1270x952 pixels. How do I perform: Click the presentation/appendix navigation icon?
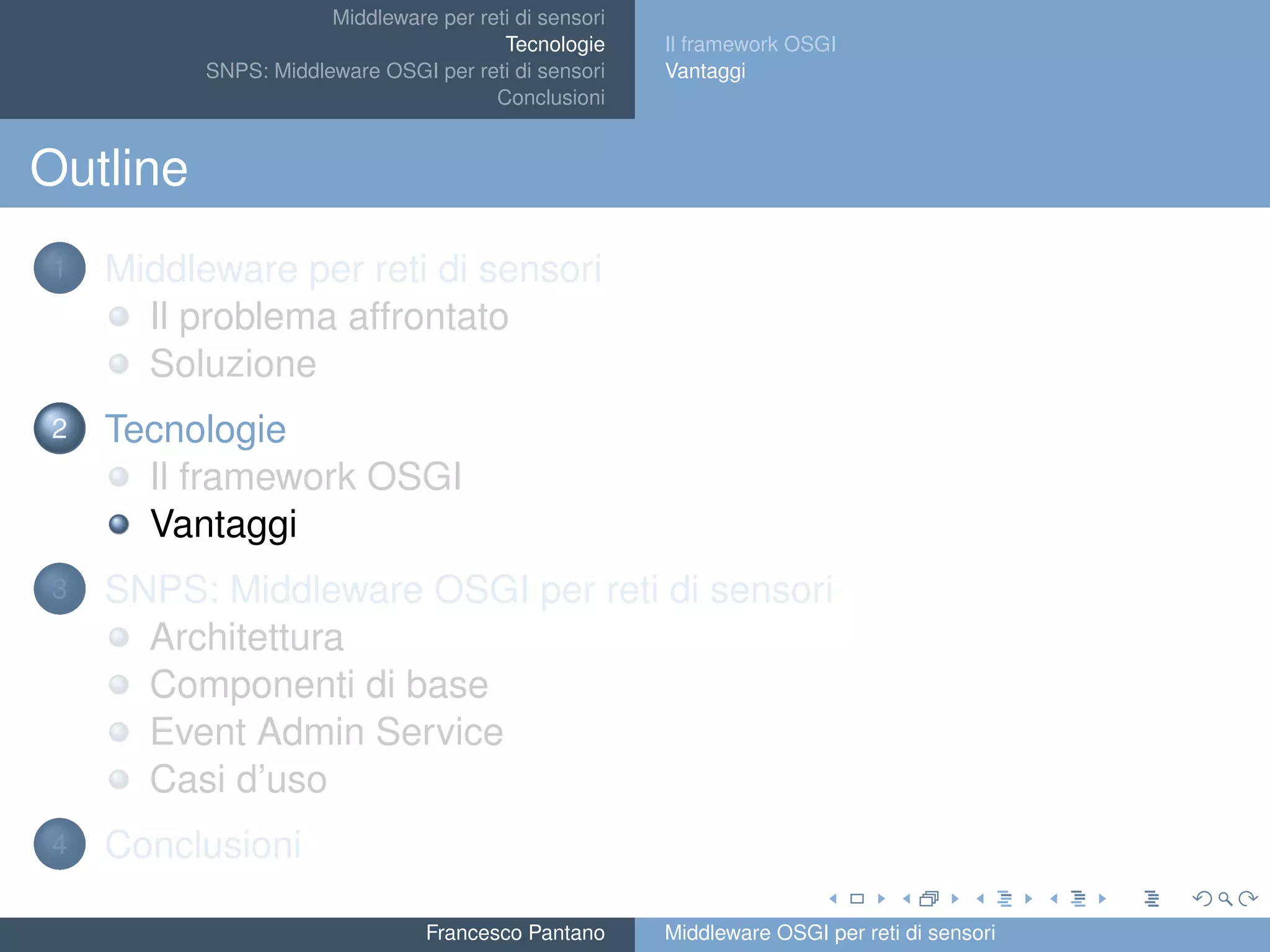point(1152,898)
